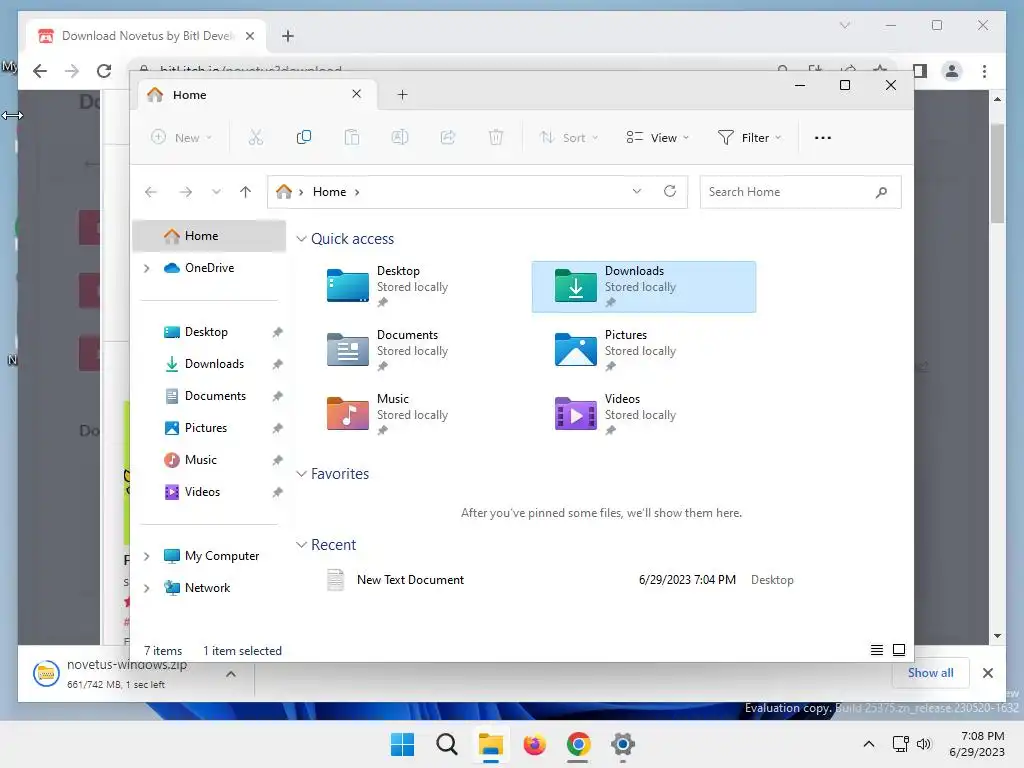The width and height of the screenshot is (1024, 768).
Task: Open address bar history dropdown
Action: [637, 191]
